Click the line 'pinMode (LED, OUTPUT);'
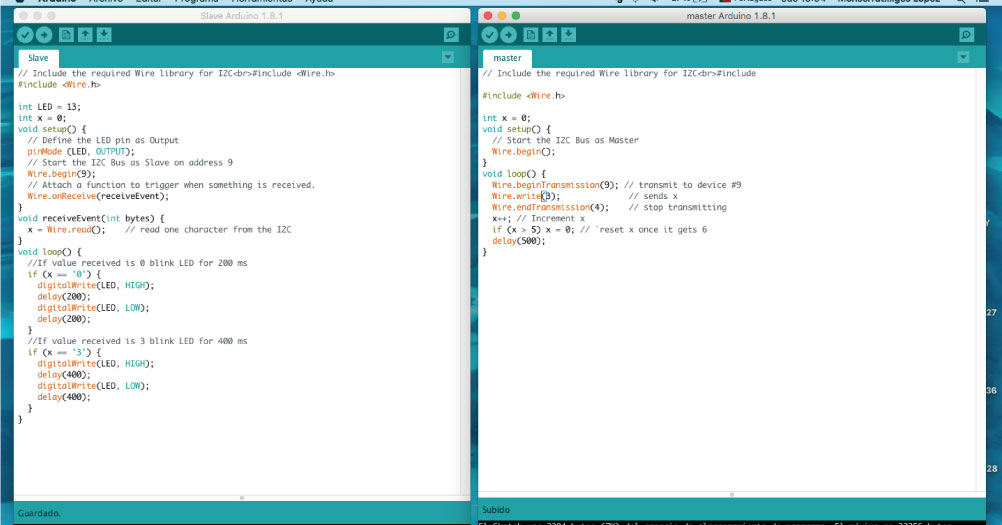The image size is (1002, 525). pos(81,151)
